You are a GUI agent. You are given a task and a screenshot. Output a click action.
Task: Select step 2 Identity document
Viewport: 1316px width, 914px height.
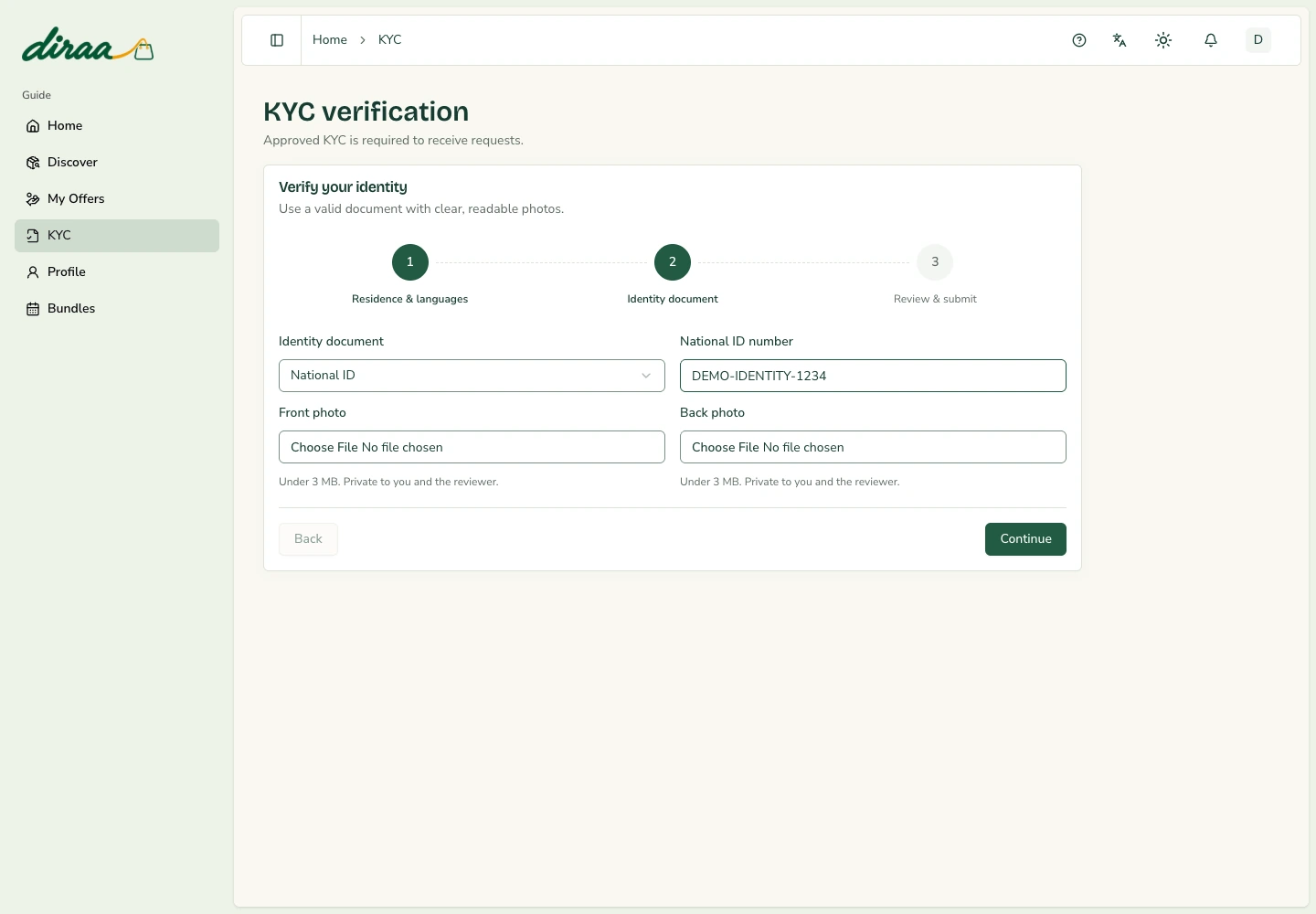673,262
